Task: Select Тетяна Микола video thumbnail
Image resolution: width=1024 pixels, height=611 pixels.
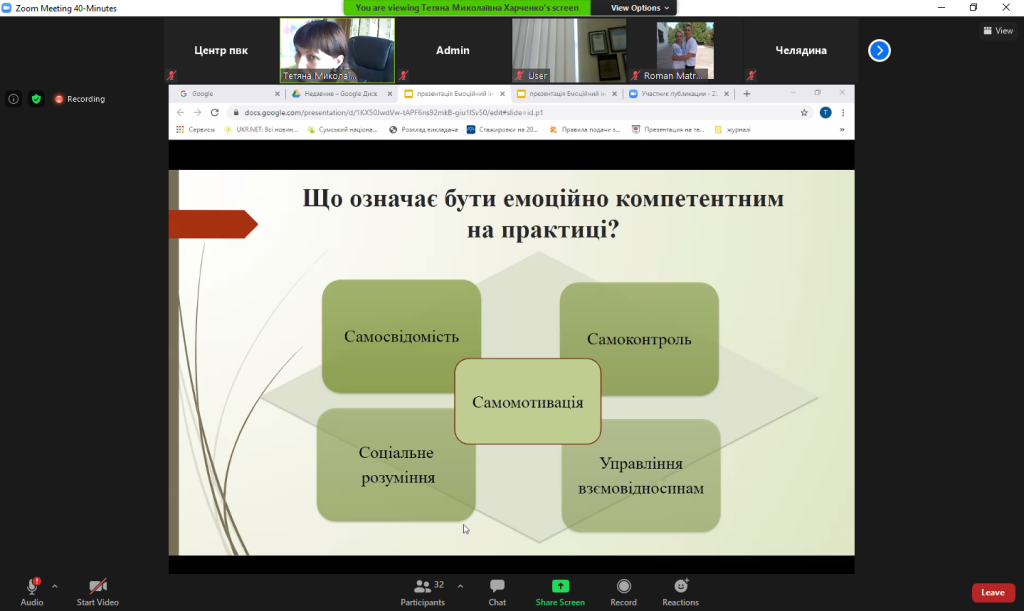Action: pyautogui.click(x=337, y=50)
